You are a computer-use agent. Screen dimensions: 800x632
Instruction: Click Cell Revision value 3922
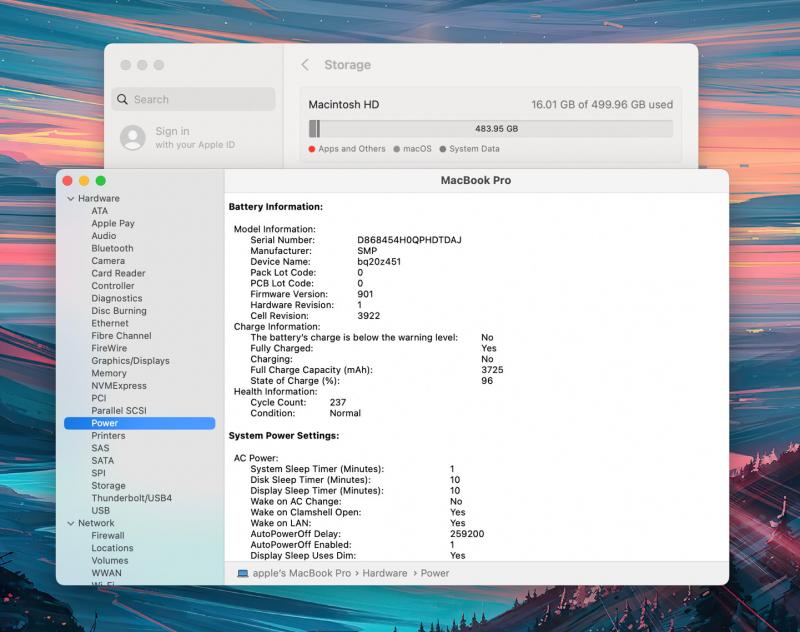pos(368,316)
